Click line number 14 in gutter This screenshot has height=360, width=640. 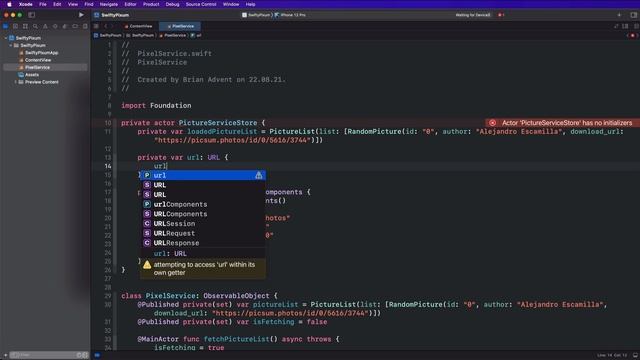click(108, 166)
